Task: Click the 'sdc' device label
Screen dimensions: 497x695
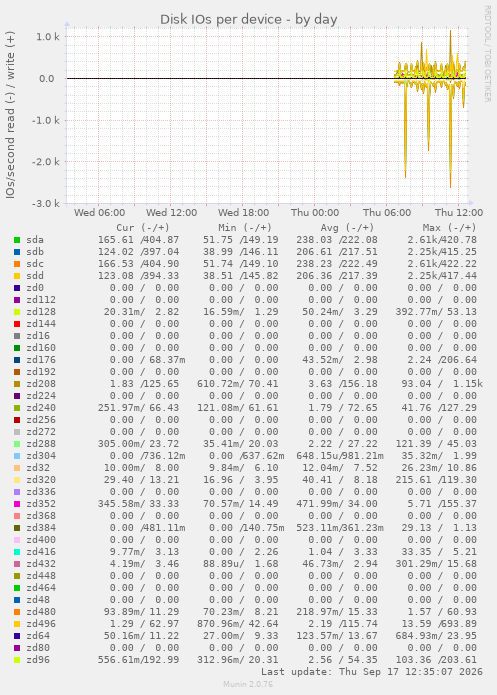Action: pos(35,264)
